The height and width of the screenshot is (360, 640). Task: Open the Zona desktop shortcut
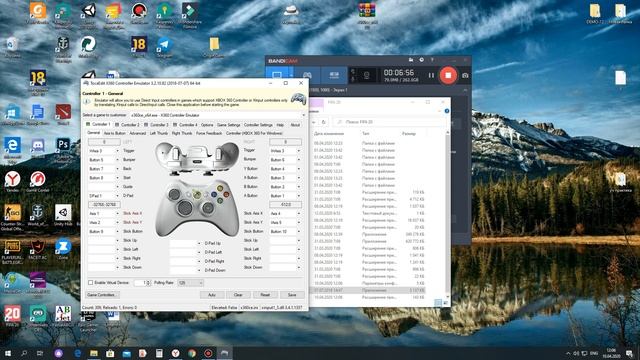coord(63,249)
